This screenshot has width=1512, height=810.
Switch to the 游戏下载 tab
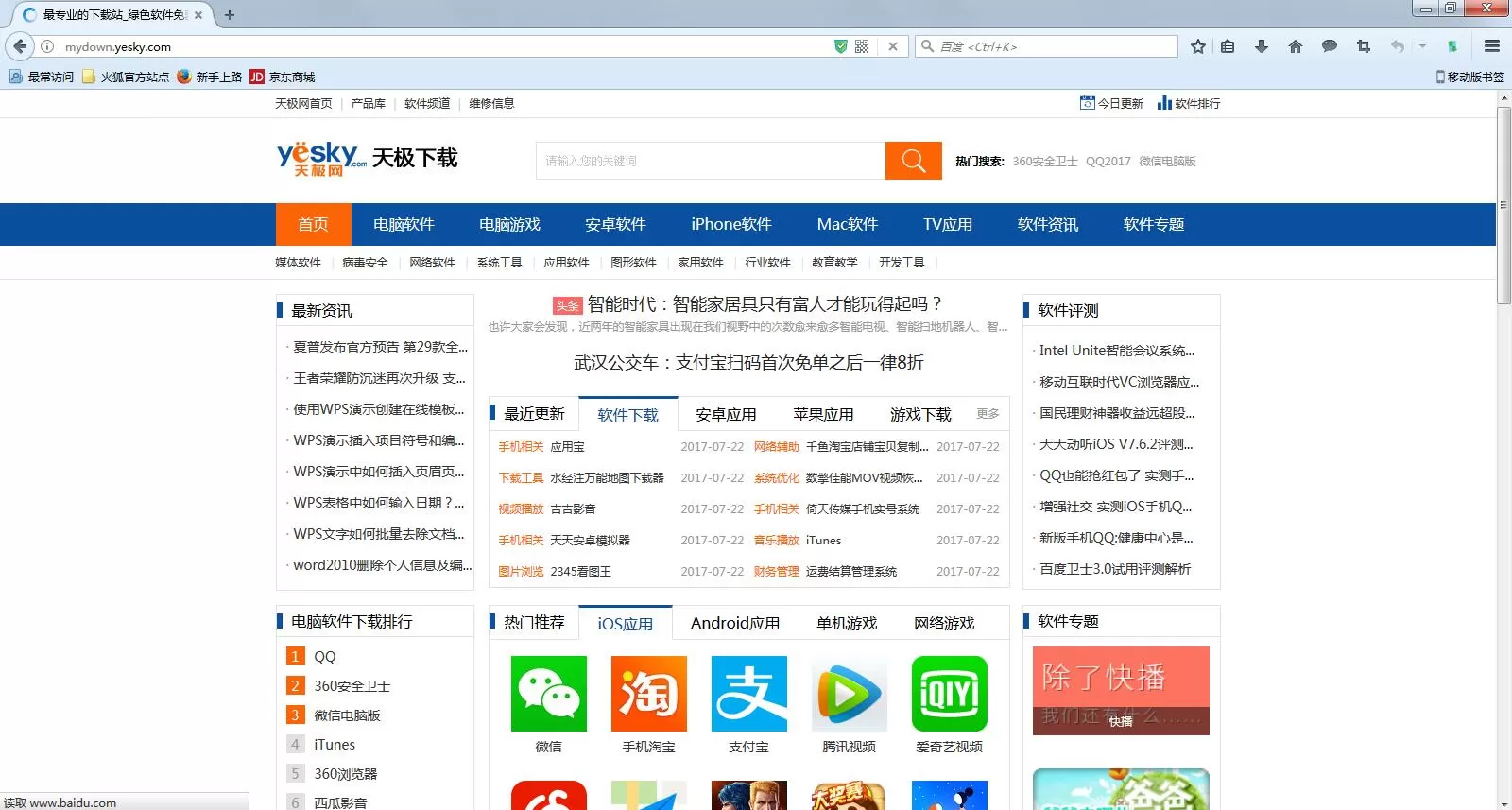pyautogui.click(x=920, y=414)
